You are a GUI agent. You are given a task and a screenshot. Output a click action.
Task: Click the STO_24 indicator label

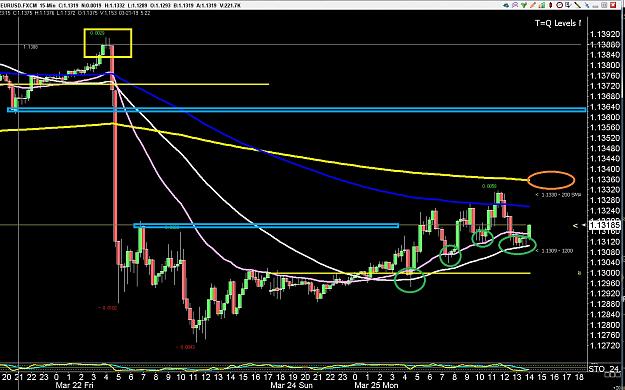[603, 369]
